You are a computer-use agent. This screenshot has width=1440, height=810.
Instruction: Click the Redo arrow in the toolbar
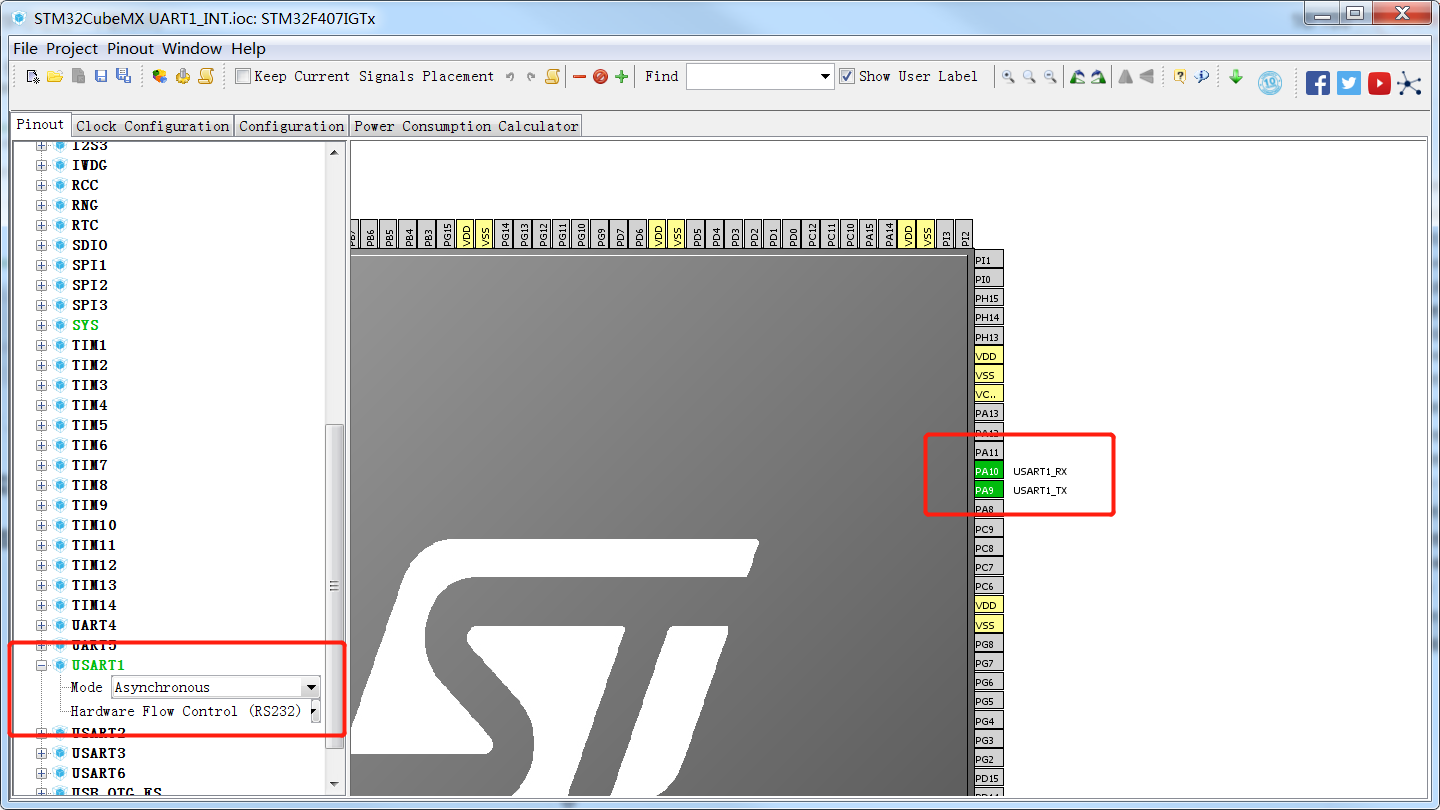[531, 76]
